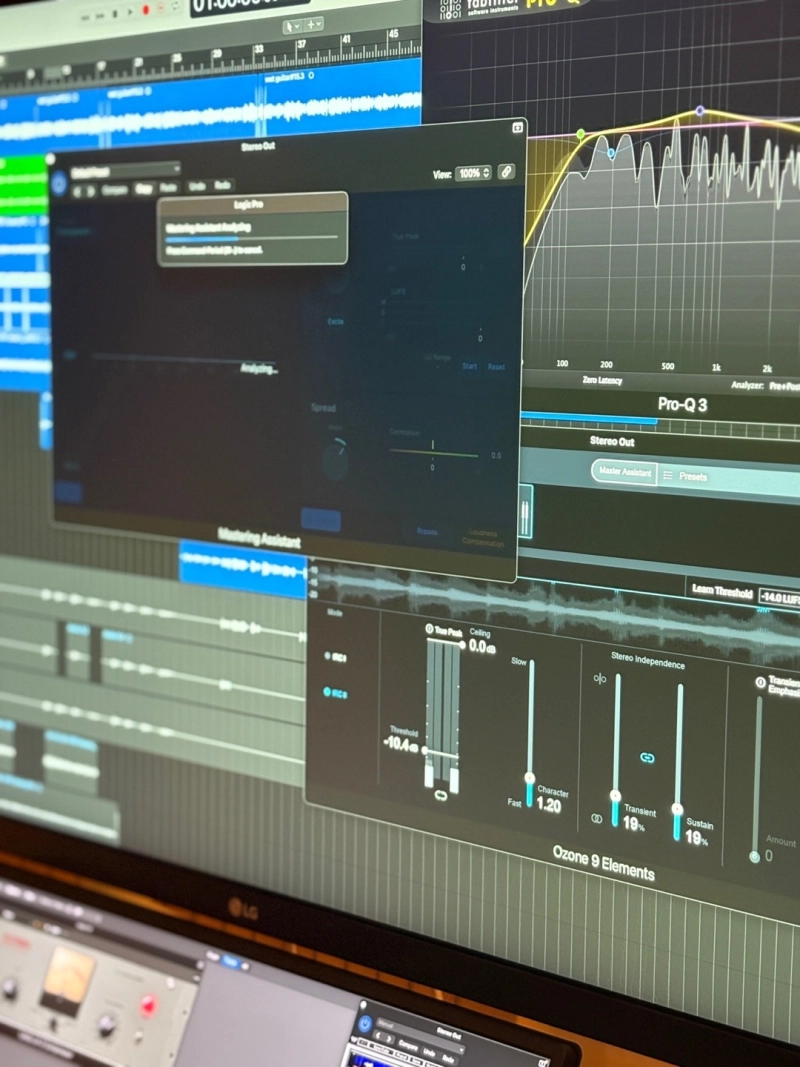Viewport: 800px width, 1067px height.
Task: Click the Ozone transient/sustain link icon
Action: [x=647, y=758]
